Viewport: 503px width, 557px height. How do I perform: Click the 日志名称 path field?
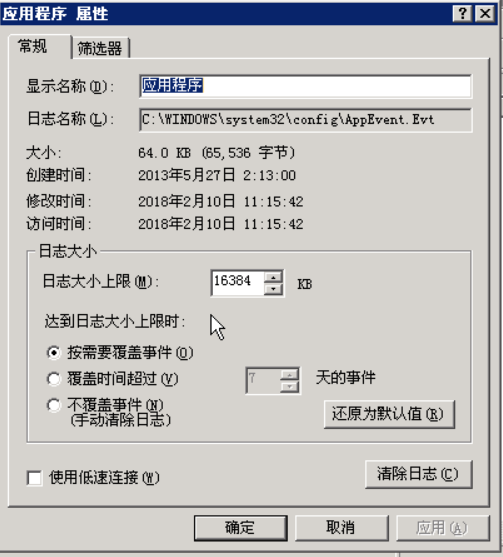click(x=305, y=120)
